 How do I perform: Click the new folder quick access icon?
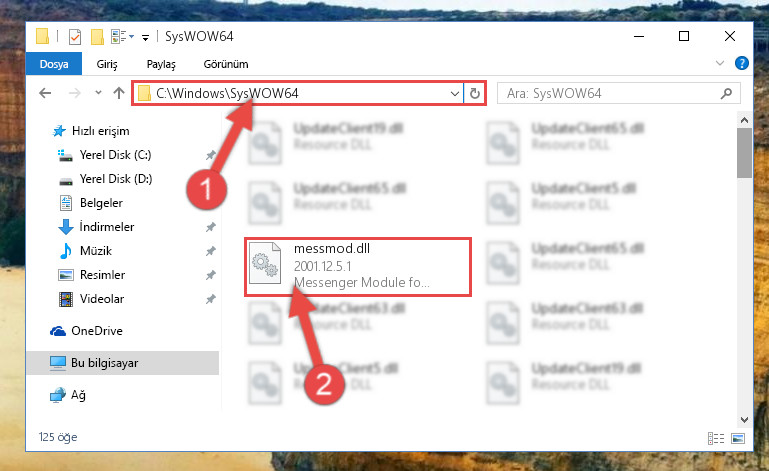pyautogui.click(x=97, y=37)
